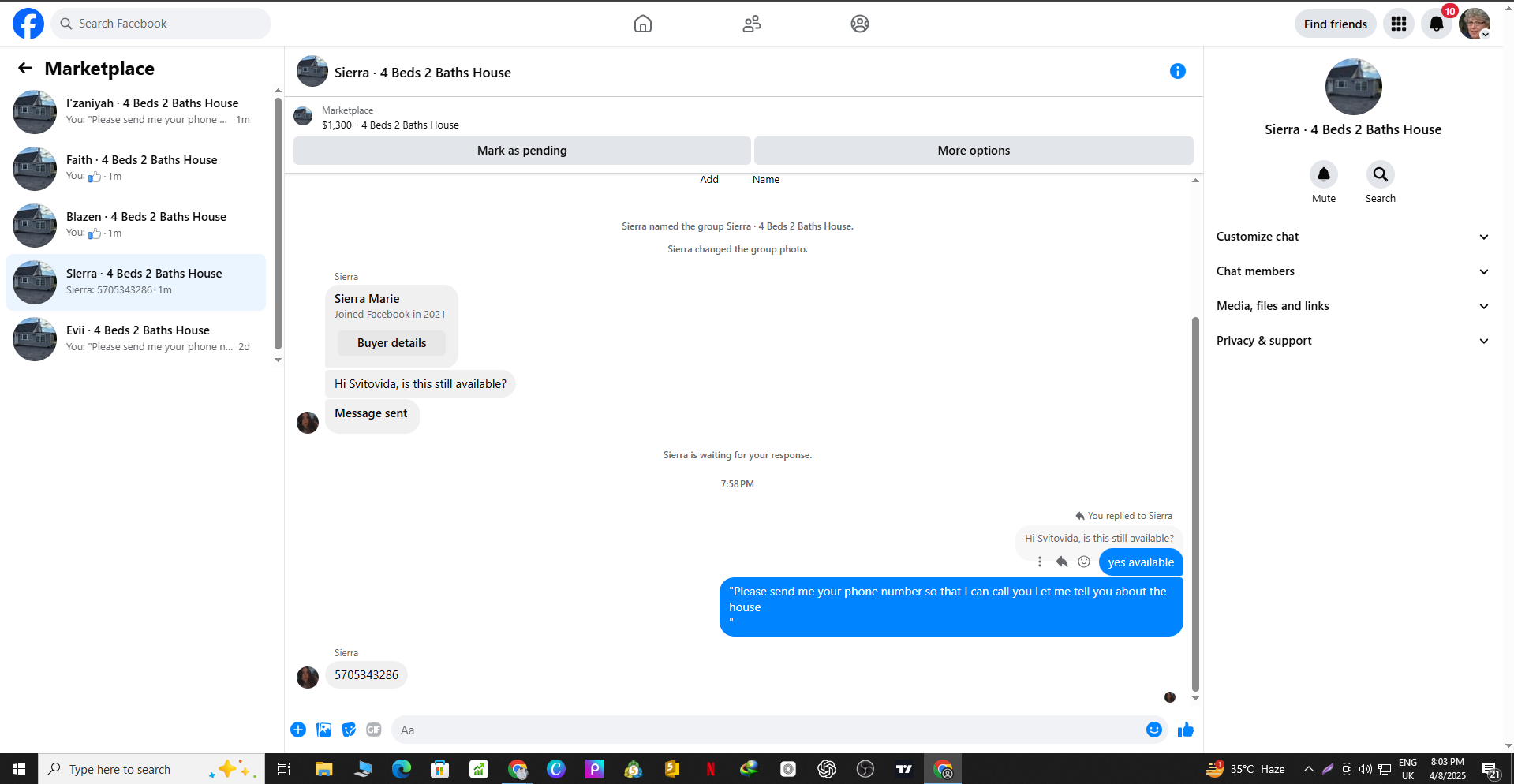View Buyer details for Sierra Marie
This screenshot has width=1514, height=784.
[x=391, y=343]
